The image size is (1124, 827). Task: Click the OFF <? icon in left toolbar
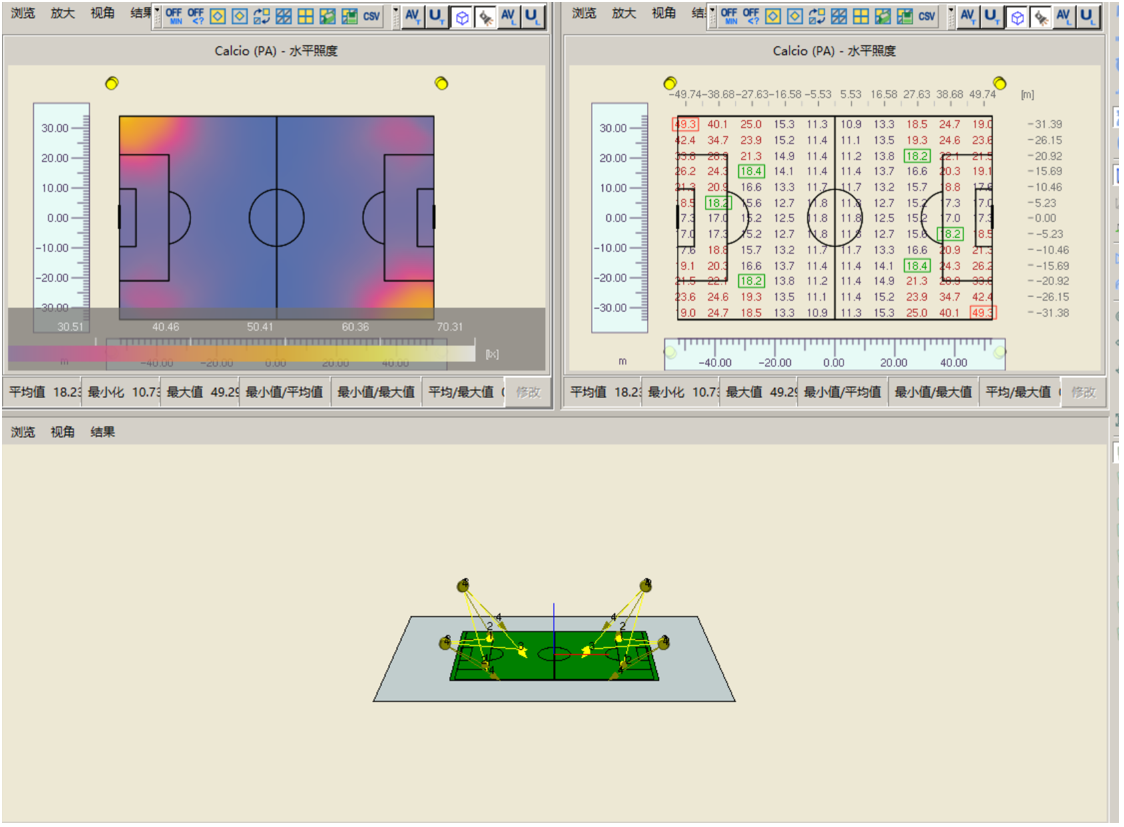tap(196, 16)
